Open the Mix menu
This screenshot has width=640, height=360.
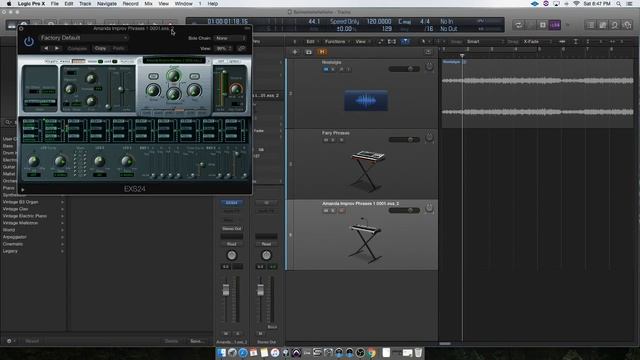[149, 4]
